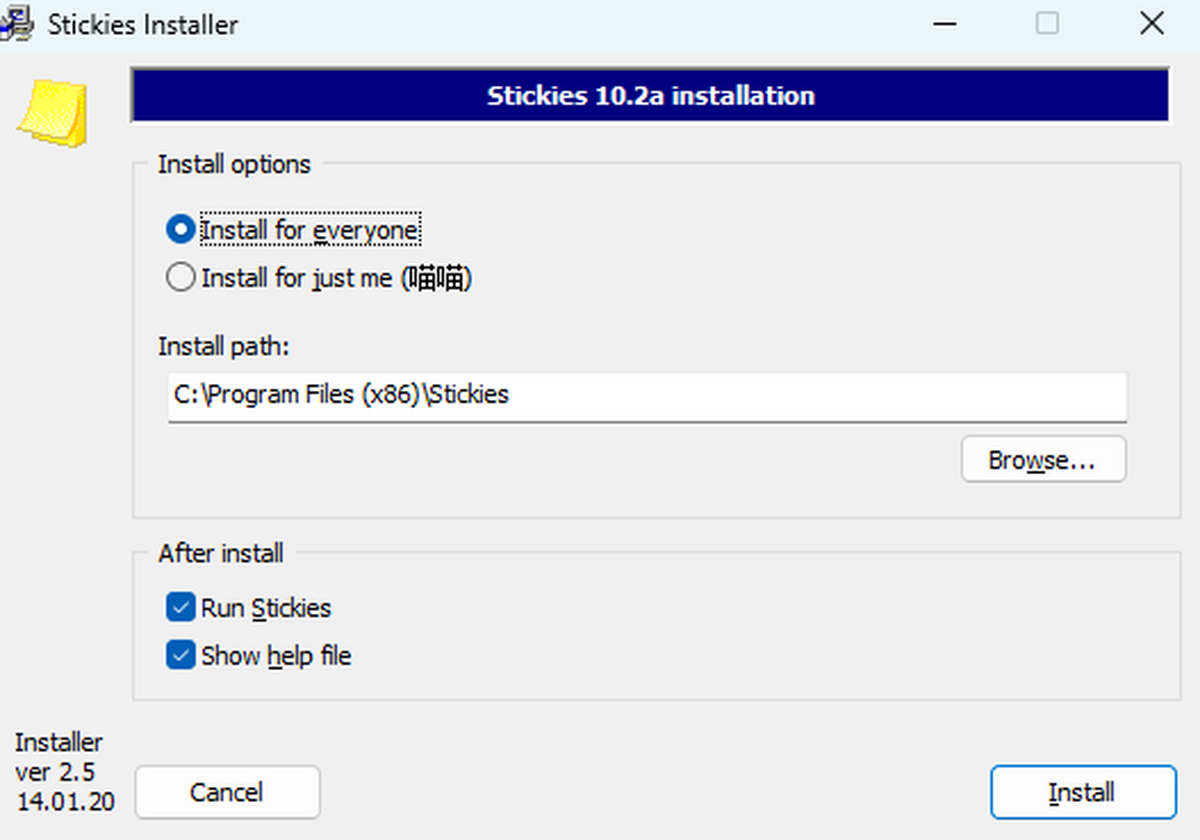Disable the Show help file checkbox

[x=181, y=656]
